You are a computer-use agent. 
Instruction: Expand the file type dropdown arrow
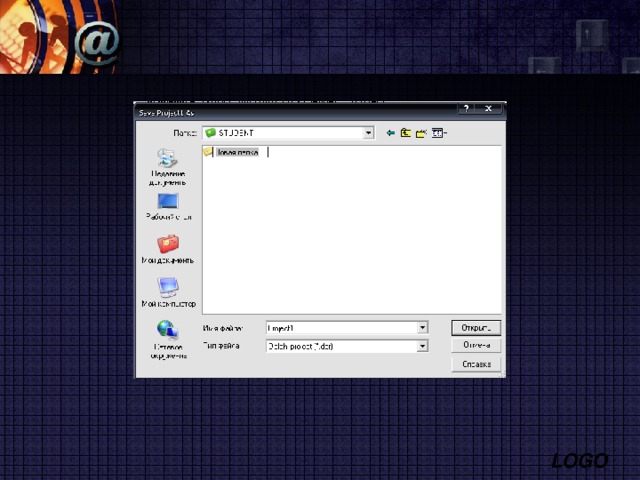[422, 346]
